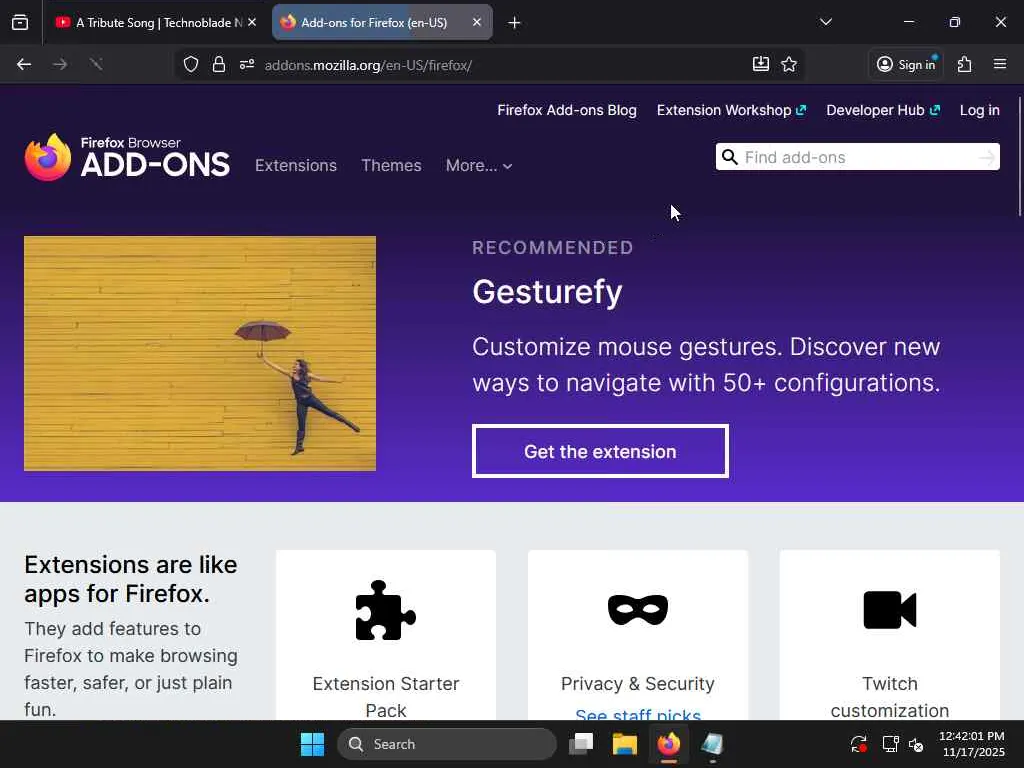Click the forward navigation arrow
Viewport: 1024px width, 768px height.
(x=60, y=65)
